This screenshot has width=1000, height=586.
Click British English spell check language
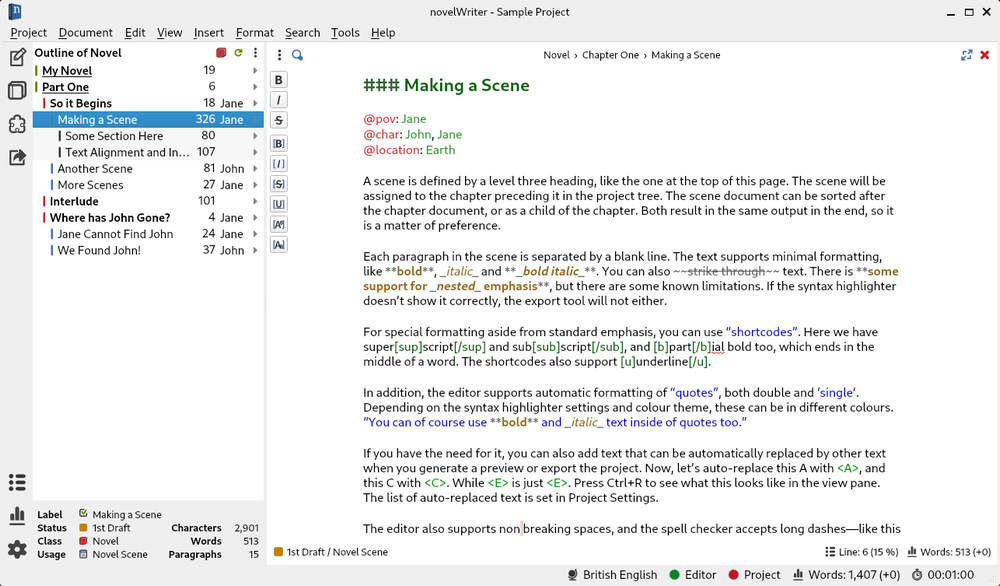click(x=612, y=575)
